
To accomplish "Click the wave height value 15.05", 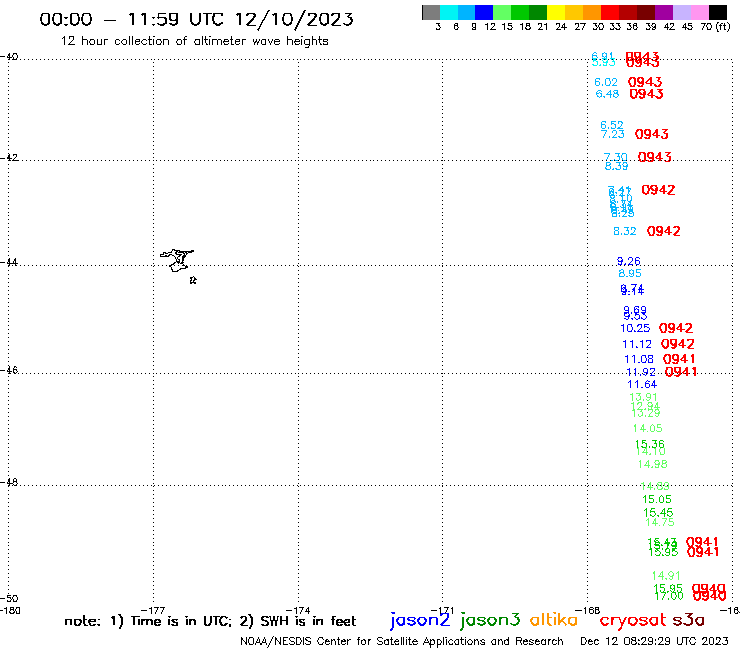I will click(657, 499).
